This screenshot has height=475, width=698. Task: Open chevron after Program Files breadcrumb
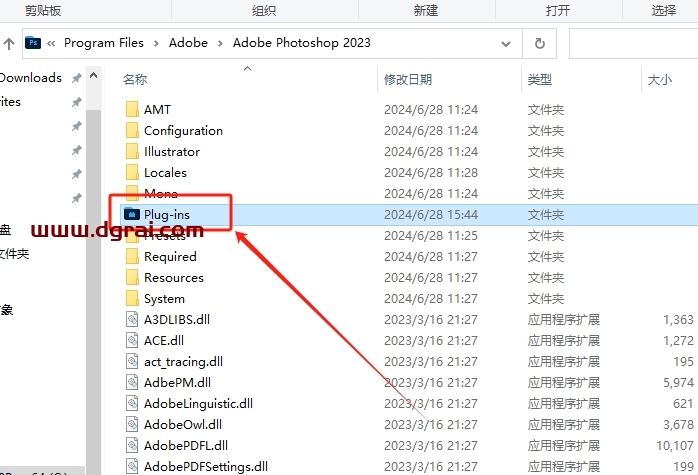pyautogui.click(x=156, y=44)
